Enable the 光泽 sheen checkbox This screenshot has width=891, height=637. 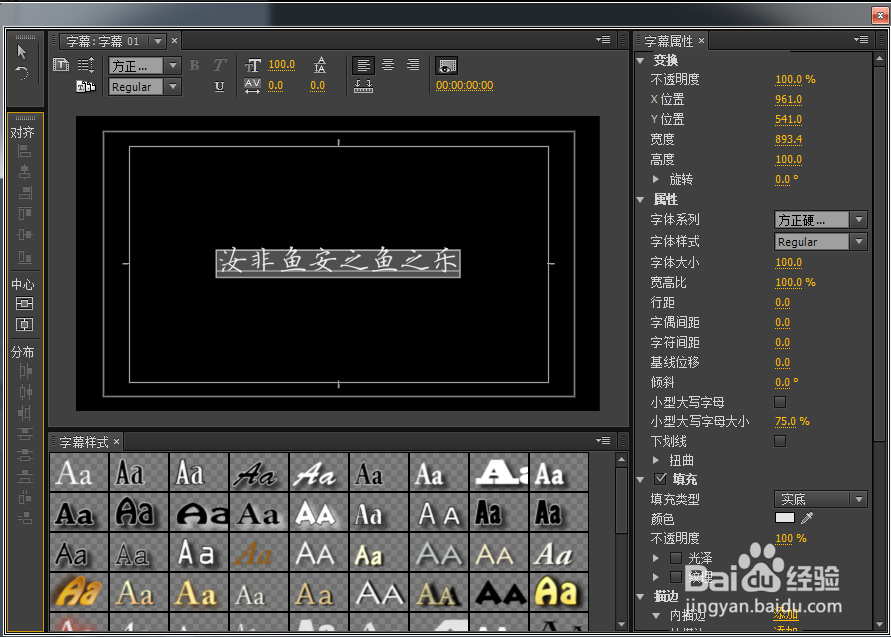pyautogui.click(x=676, y=558)
